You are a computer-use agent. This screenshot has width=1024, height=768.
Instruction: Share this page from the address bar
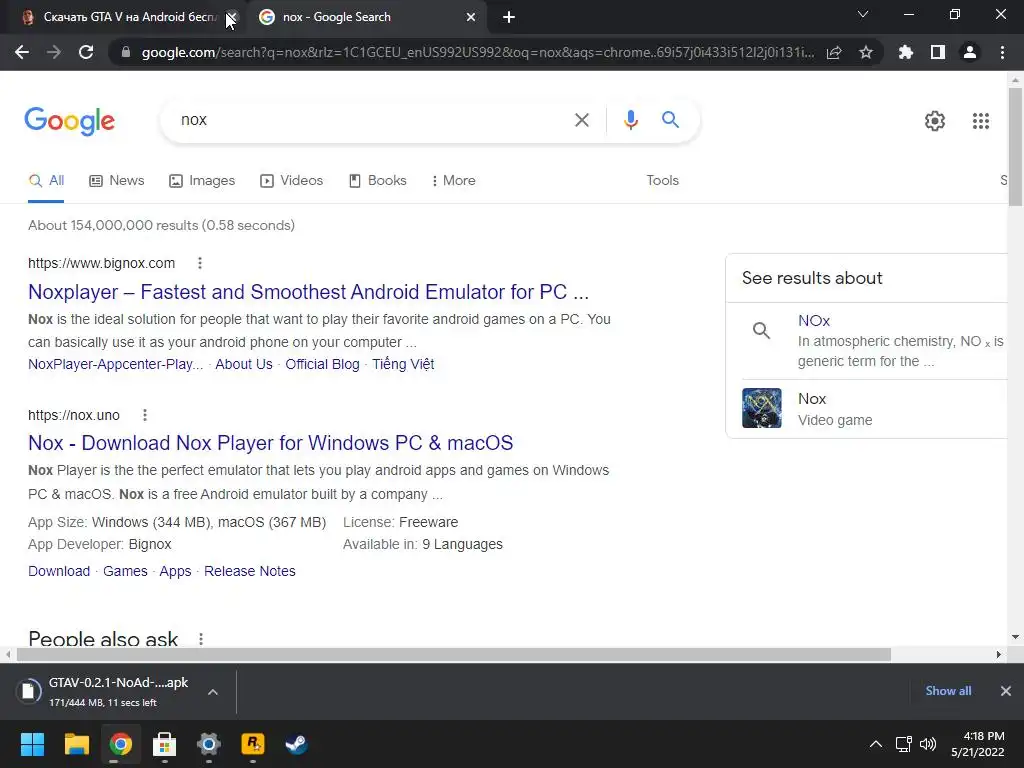coord(834,52)
